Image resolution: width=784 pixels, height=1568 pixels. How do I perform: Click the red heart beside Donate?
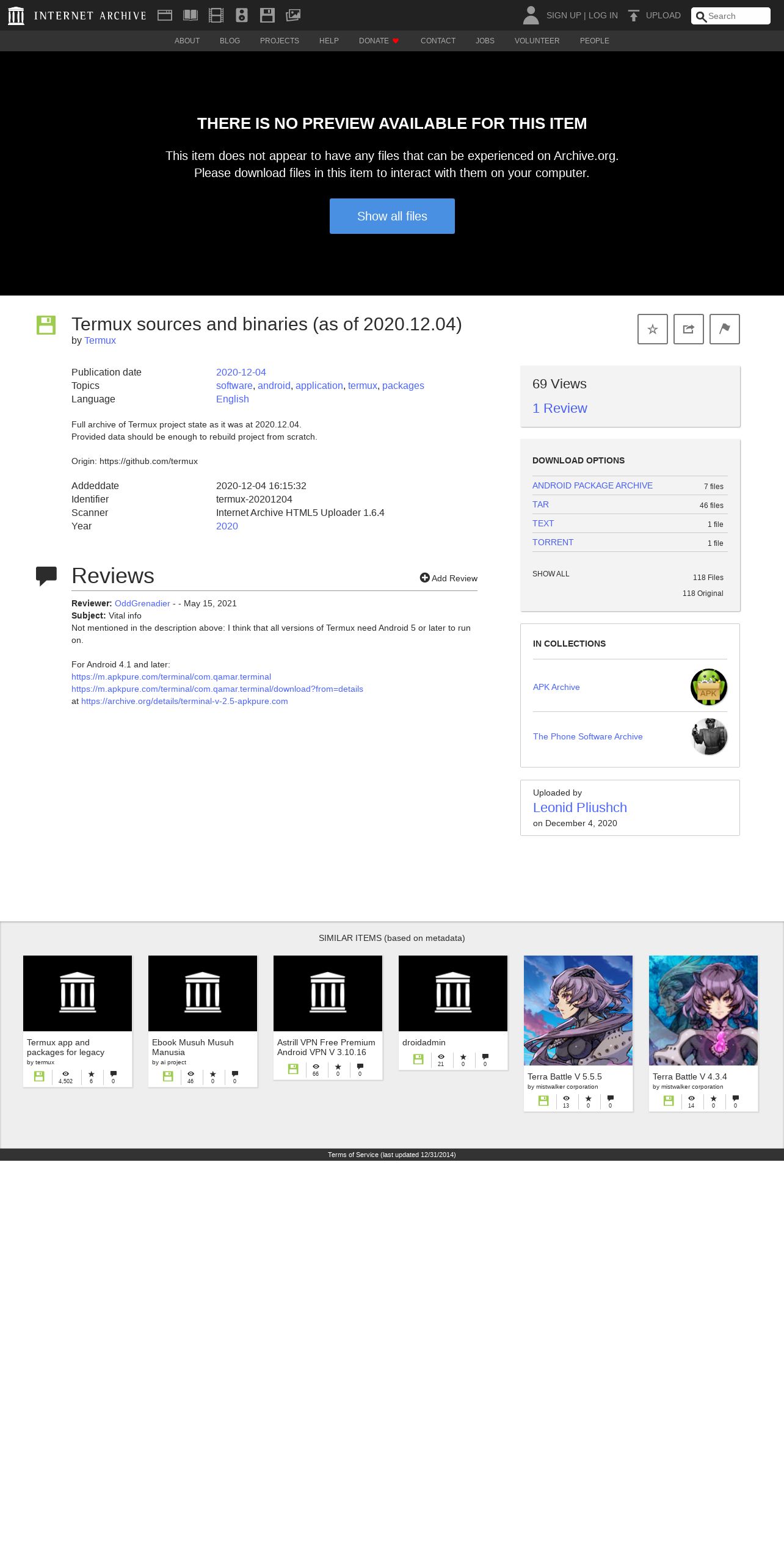(396, 41)
